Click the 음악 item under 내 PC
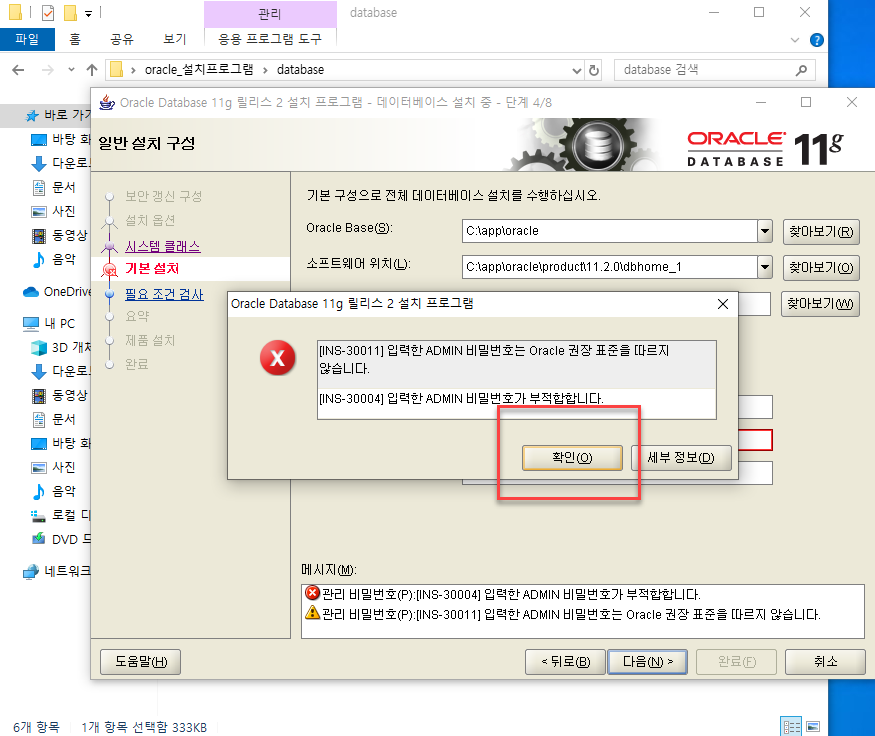This screenshot has width=875, height=736. click(54, 492)
